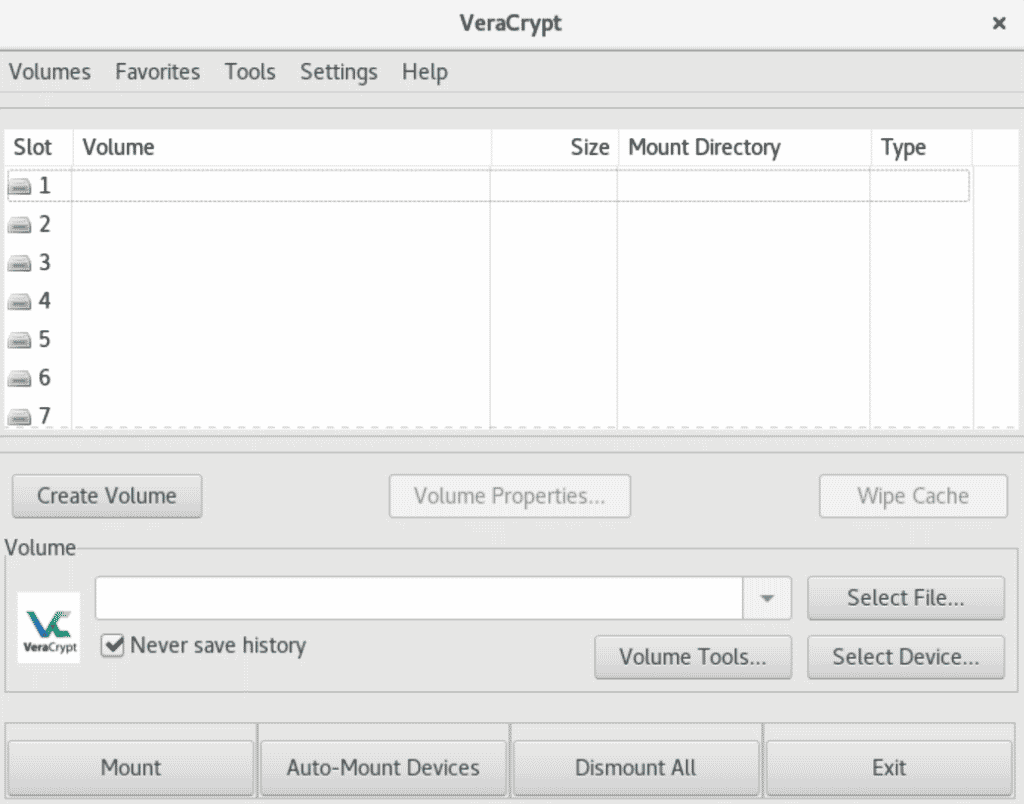
Task: Open the volume path history dropdown
Action: 767,598
